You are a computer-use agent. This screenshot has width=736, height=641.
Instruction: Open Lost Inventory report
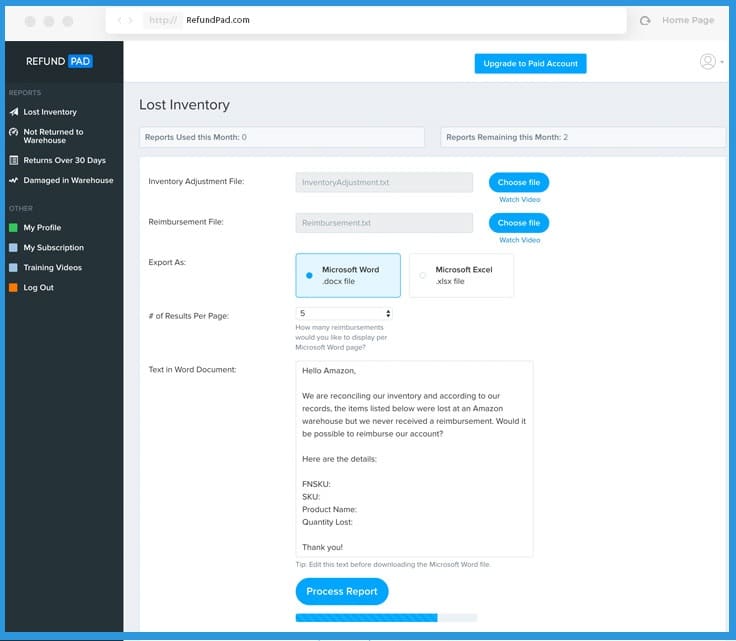click(50, 112)
